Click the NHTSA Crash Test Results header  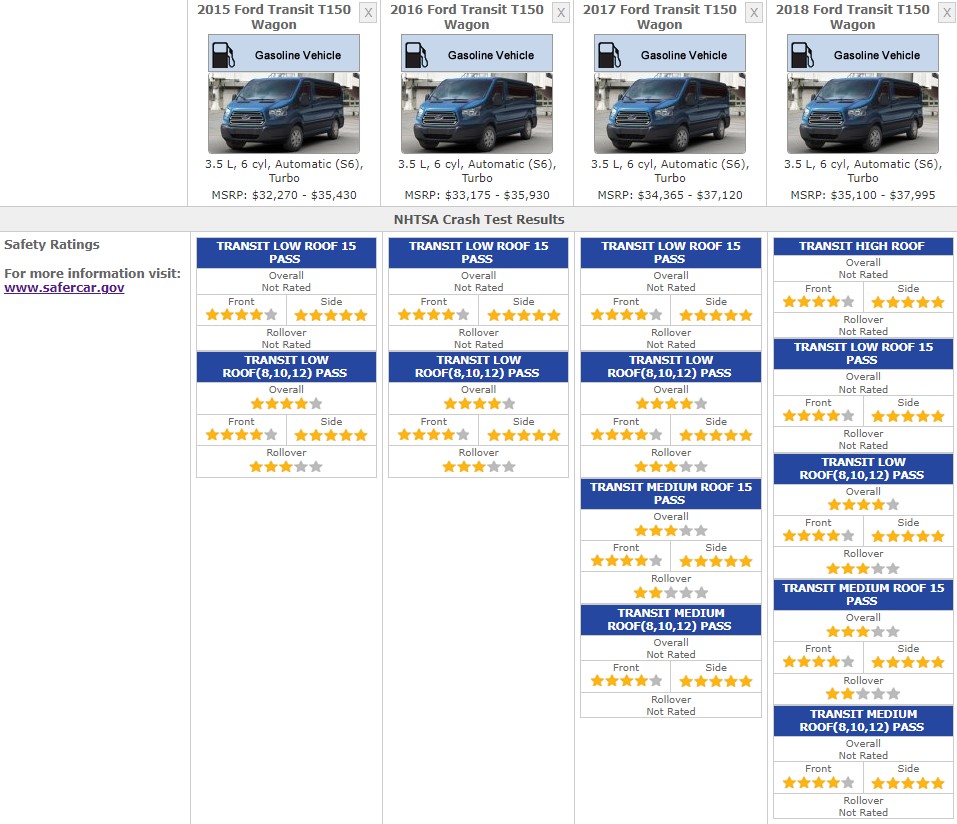(x=478, y=219)
